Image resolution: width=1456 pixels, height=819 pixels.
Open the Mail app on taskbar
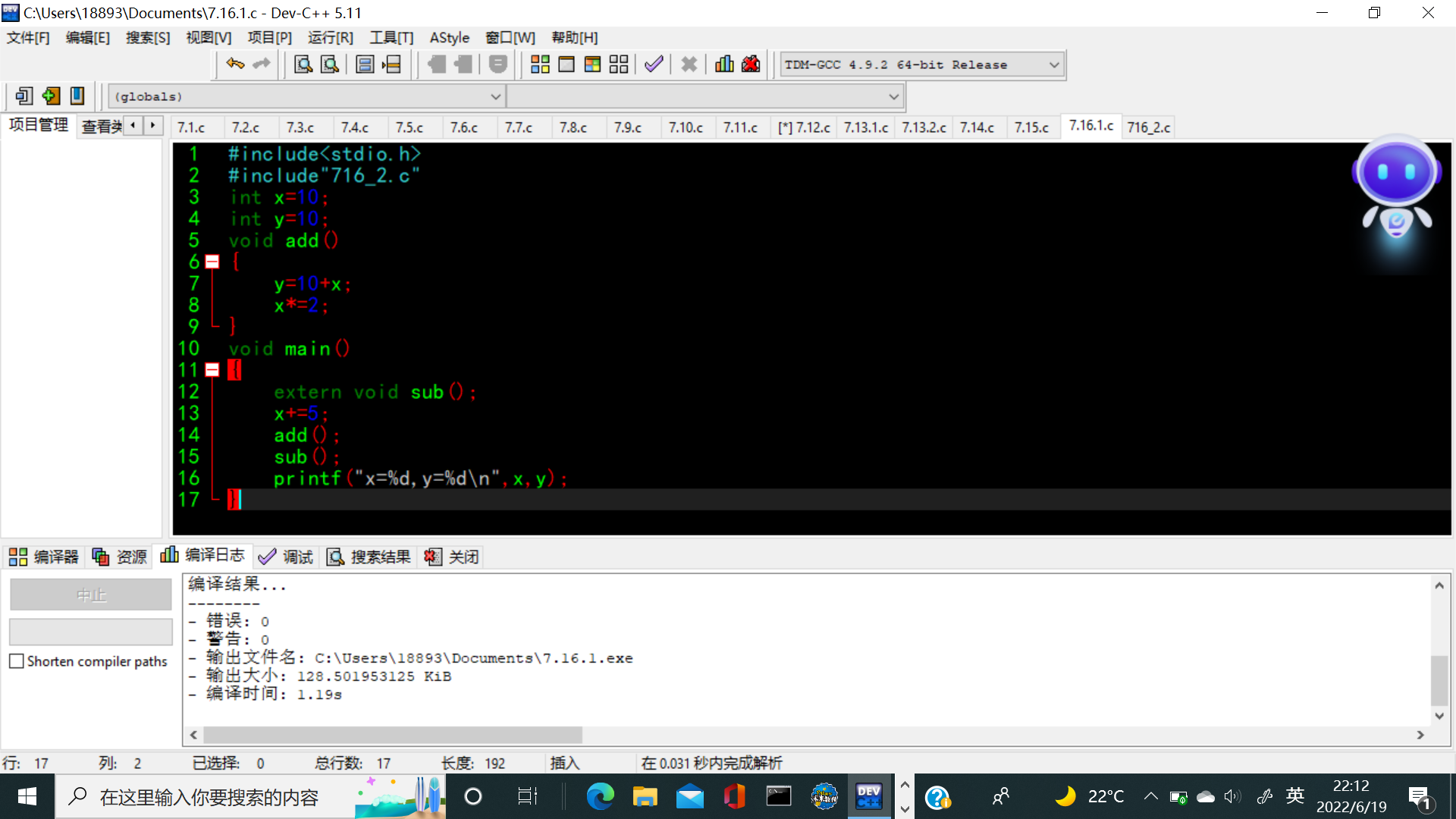(x=689, y=796)
